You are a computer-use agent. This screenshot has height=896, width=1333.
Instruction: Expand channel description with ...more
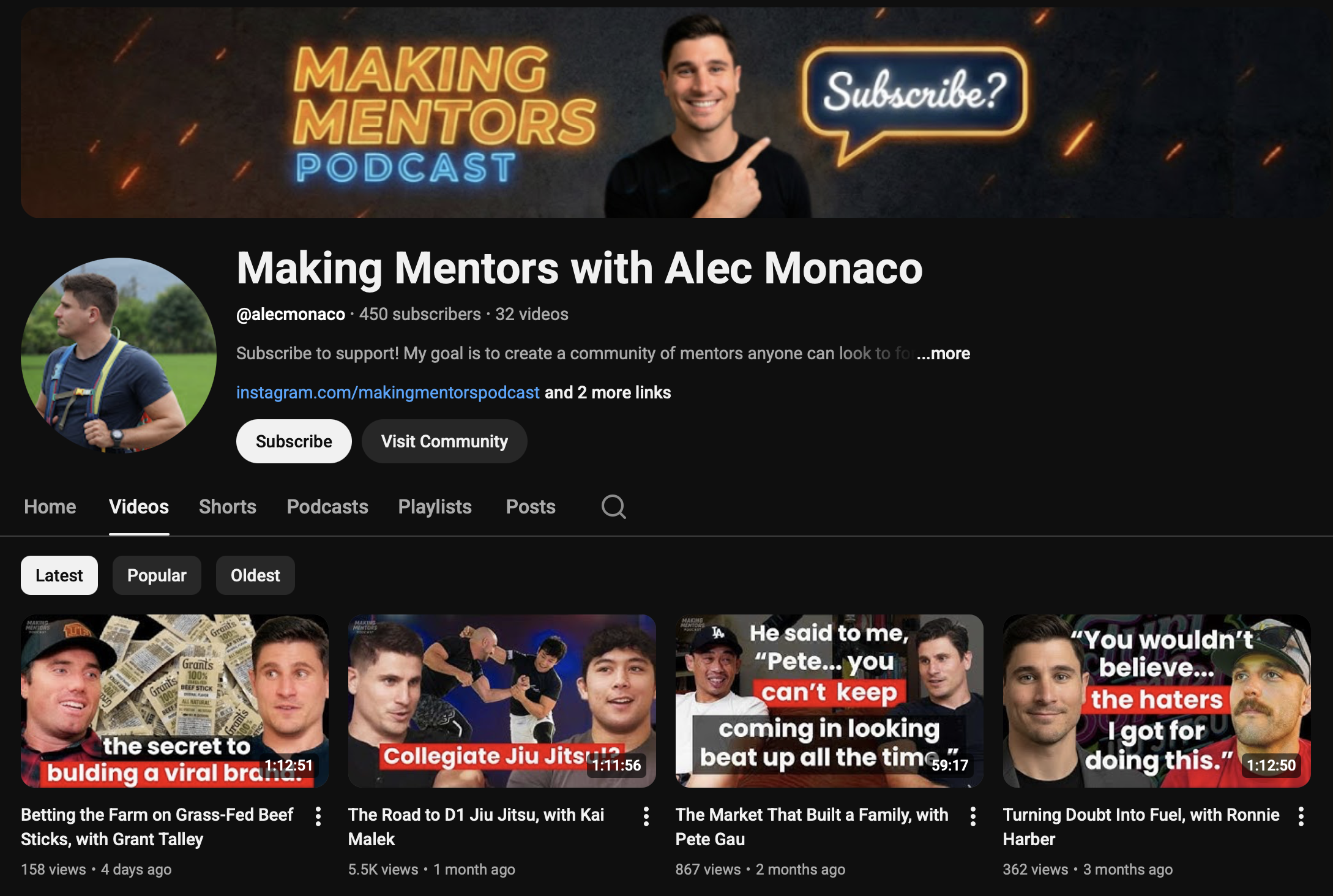tap(943, 353)
